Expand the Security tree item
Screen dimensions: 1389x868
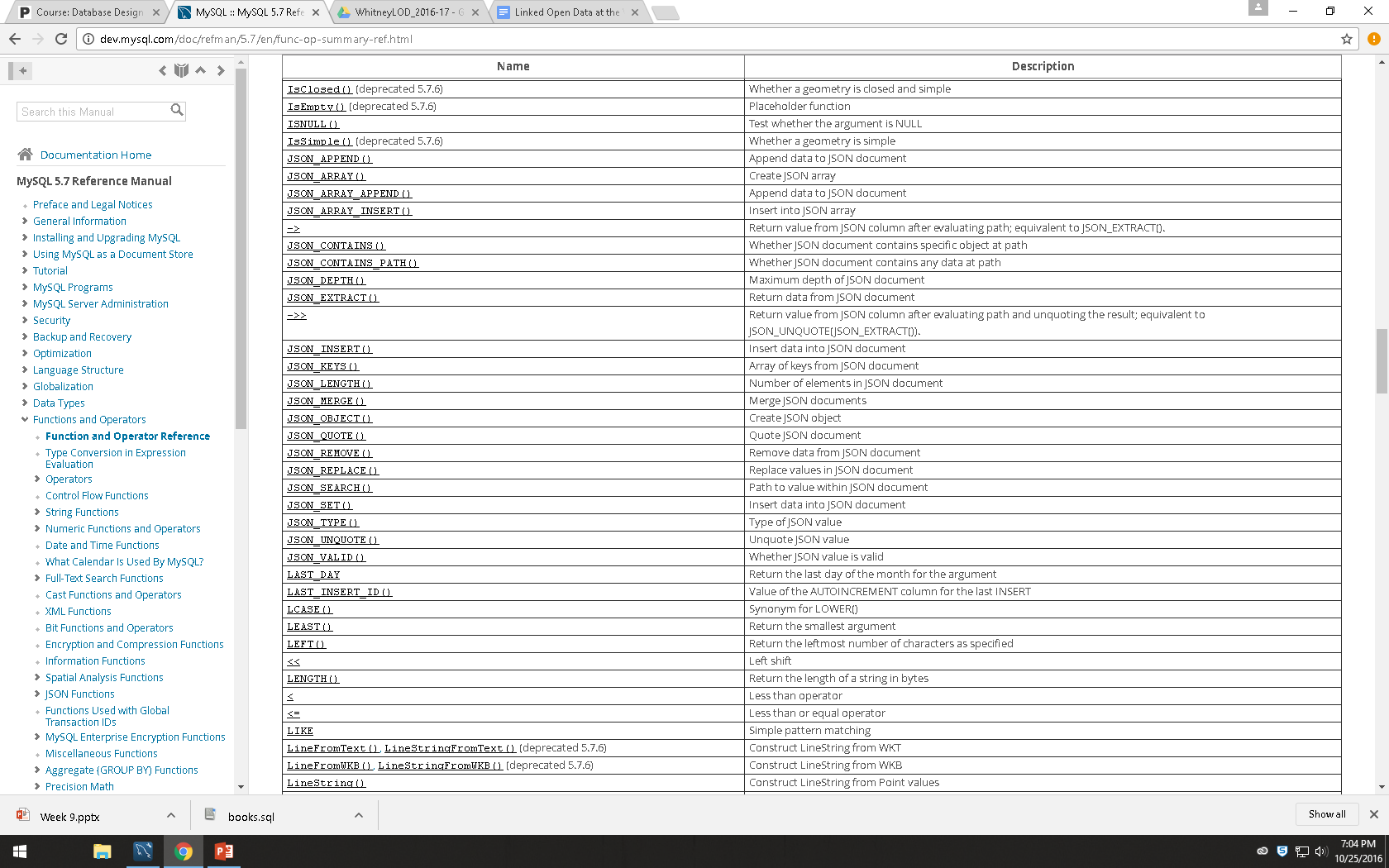[x=25, y=320]
